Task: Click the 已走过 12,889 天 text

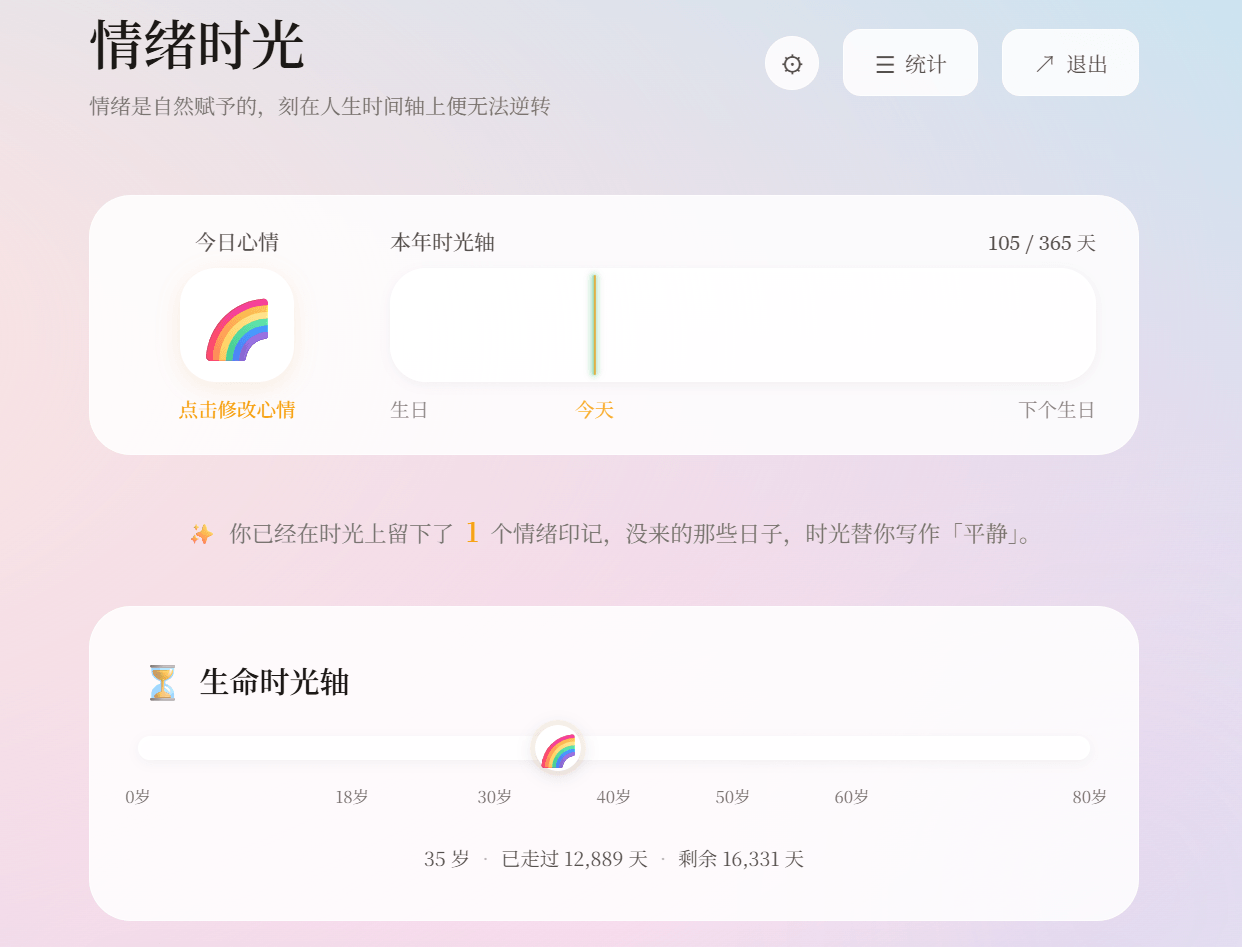Action: (574, 859)
